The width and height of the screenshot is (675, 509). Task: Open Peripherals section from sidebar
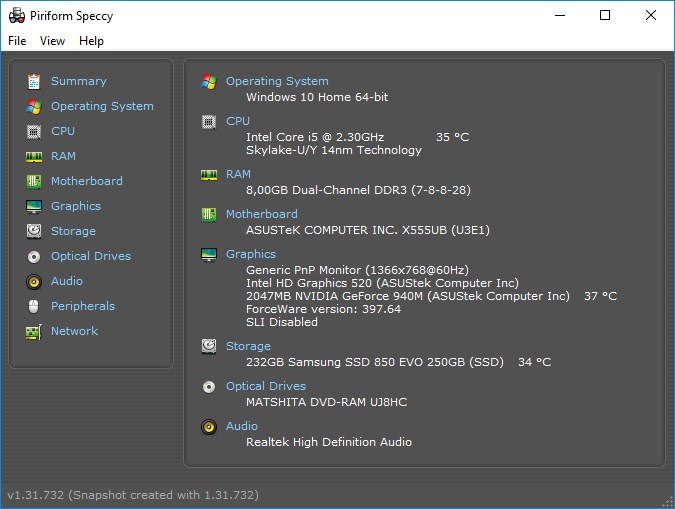(x=83, y=306)
